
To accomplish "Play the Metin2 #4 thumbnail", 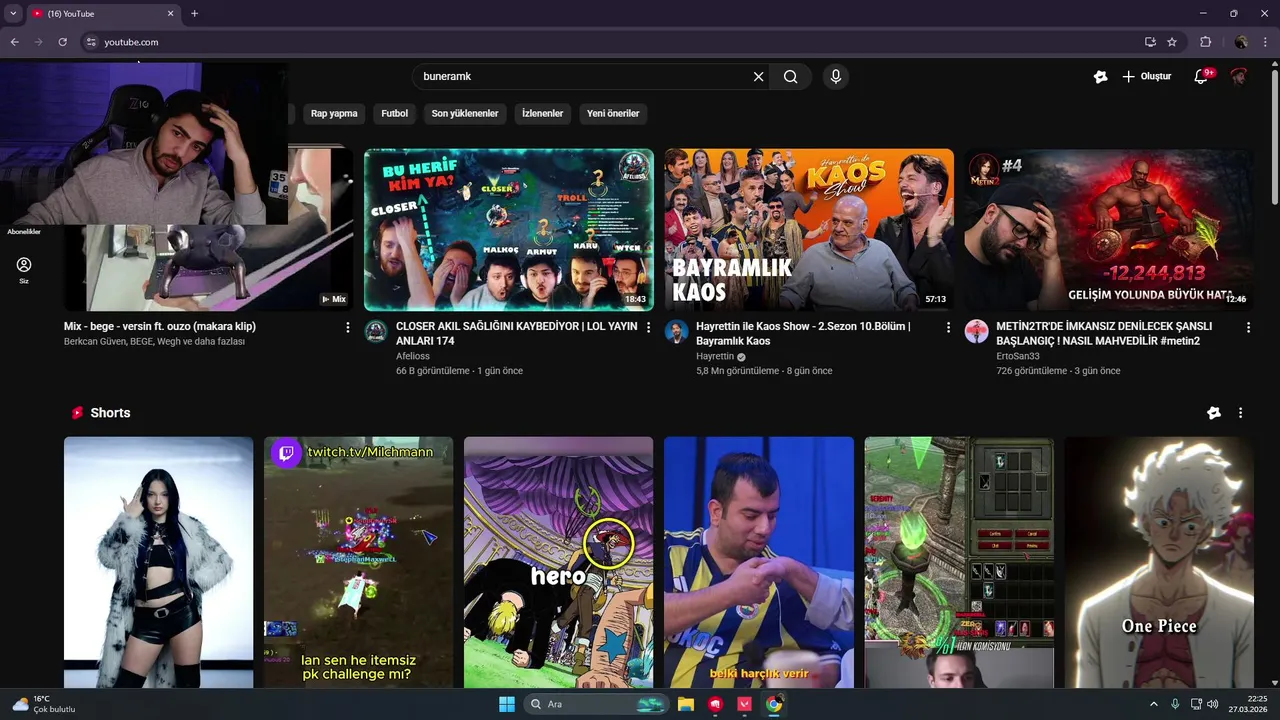I will click(1109, 230).
